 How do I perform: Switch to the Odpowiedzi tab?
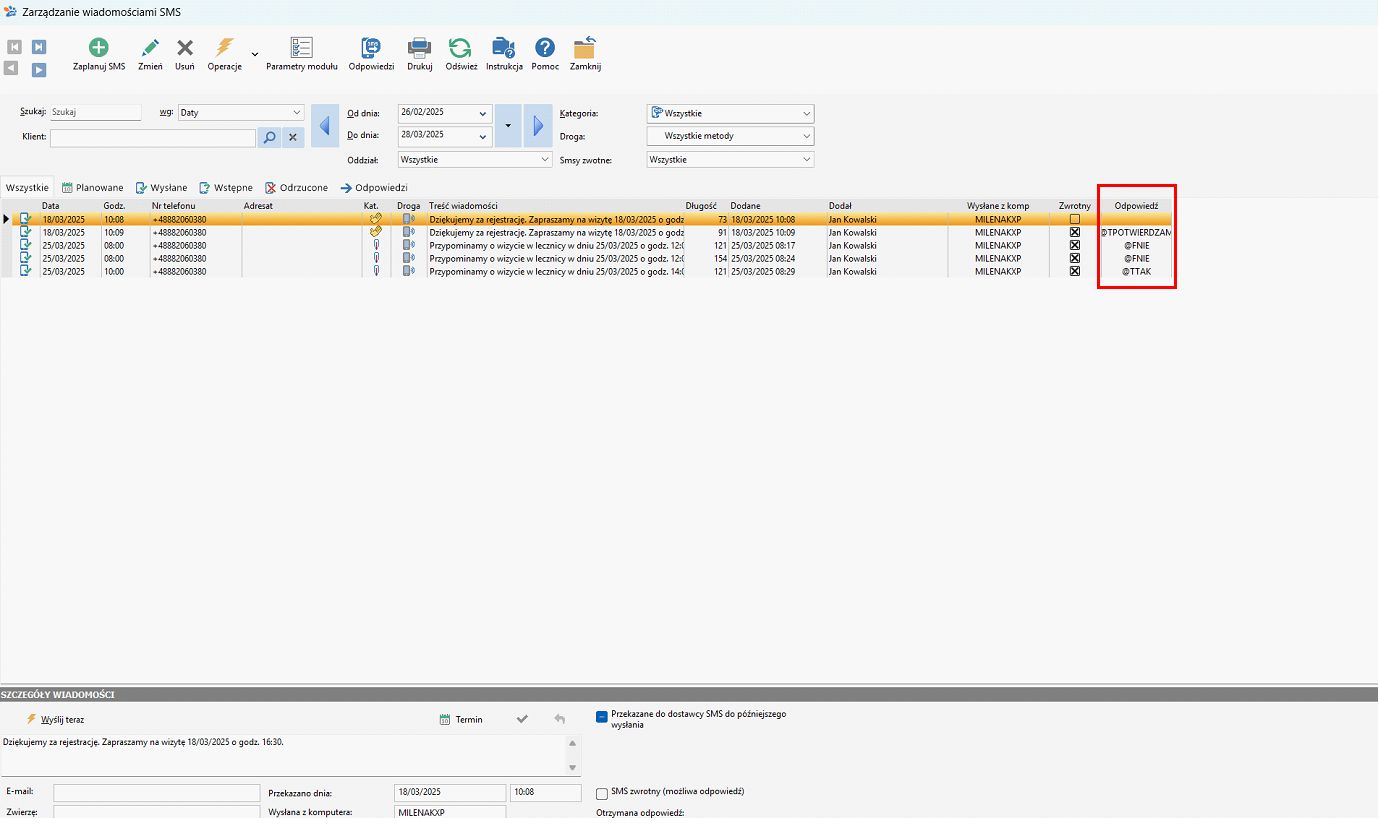click(374, 187)
